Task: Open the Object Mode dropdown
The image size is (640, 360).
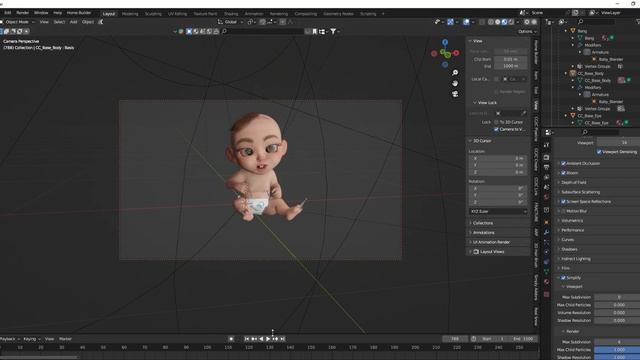Action: (18, 22)
